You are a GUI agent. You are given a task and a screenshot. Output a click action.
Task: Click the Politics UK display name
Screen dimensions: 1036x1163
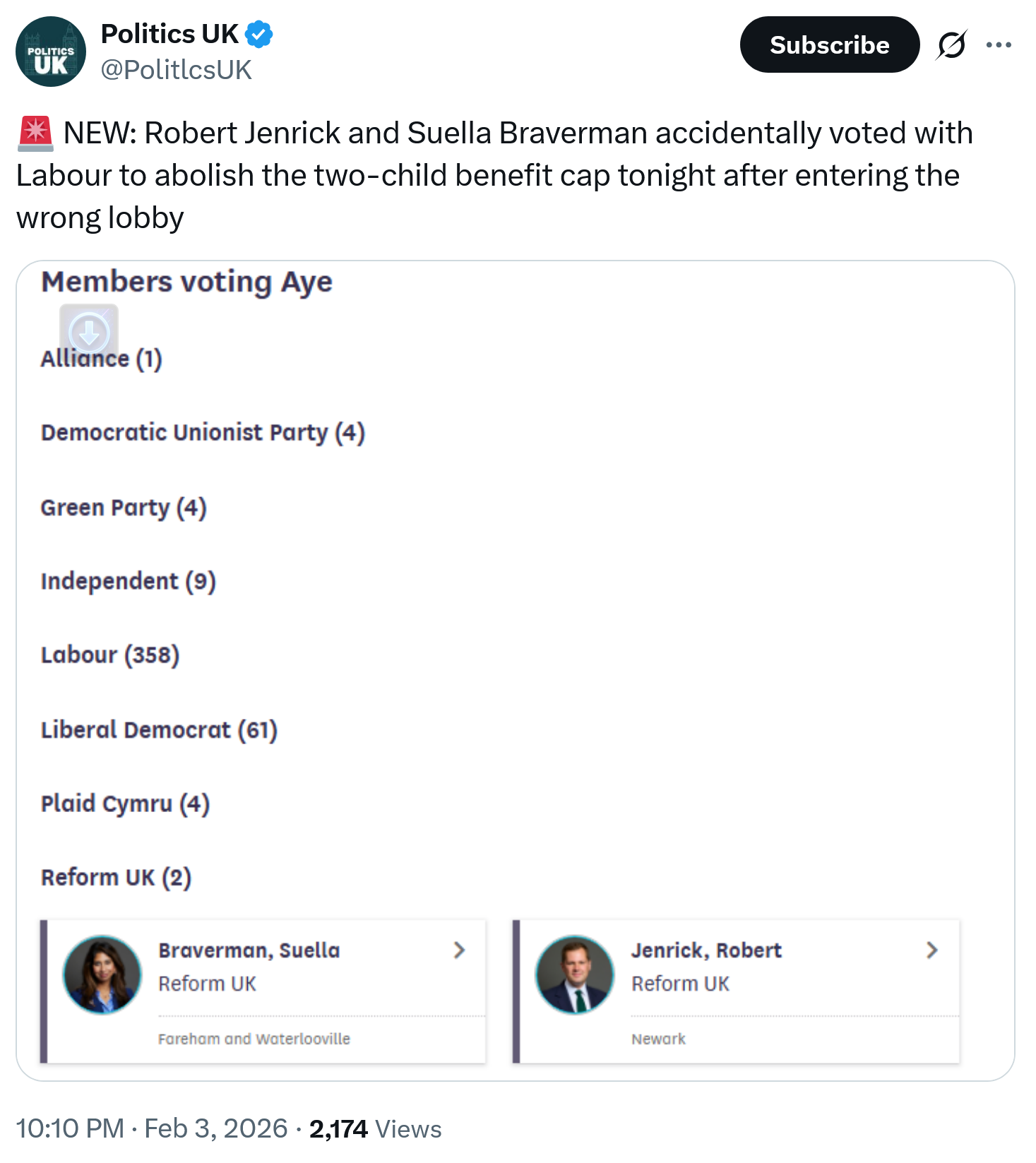pyautogui.click(x=169, y=34)
